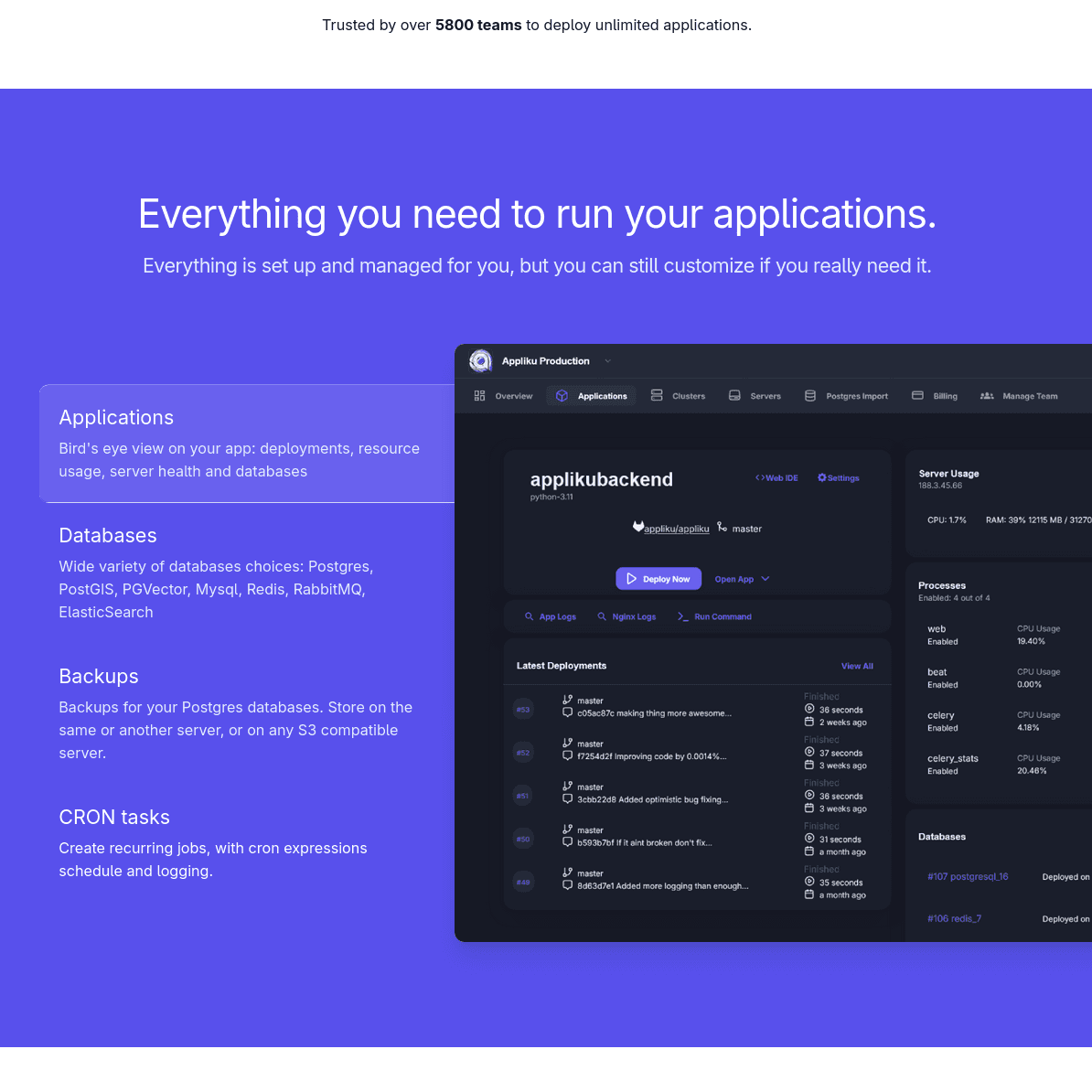Click the Nginx Logs magnifier icon
1092x1092 pixels.
coord(602,616)
